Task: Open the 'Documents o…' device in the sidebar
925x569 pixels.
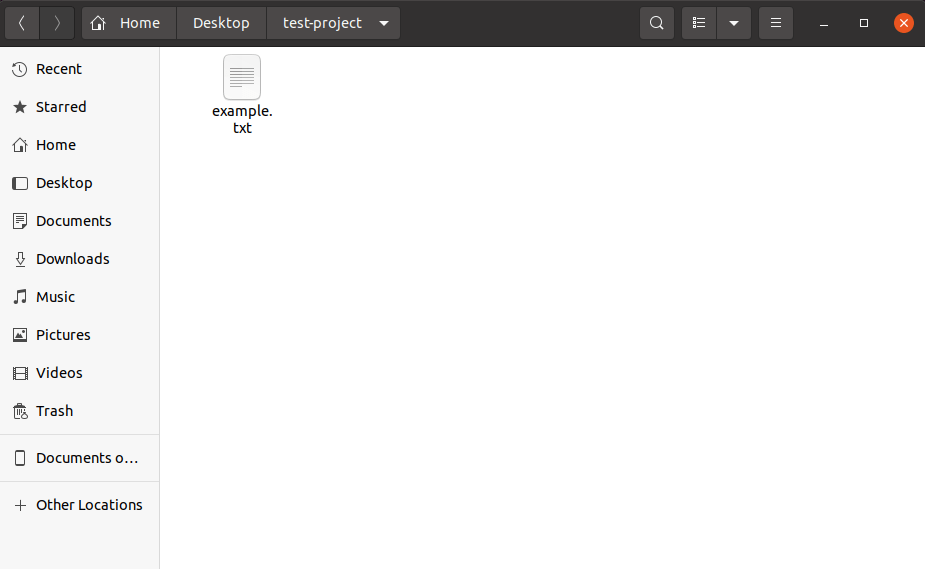Action: (x=80, y=458)
